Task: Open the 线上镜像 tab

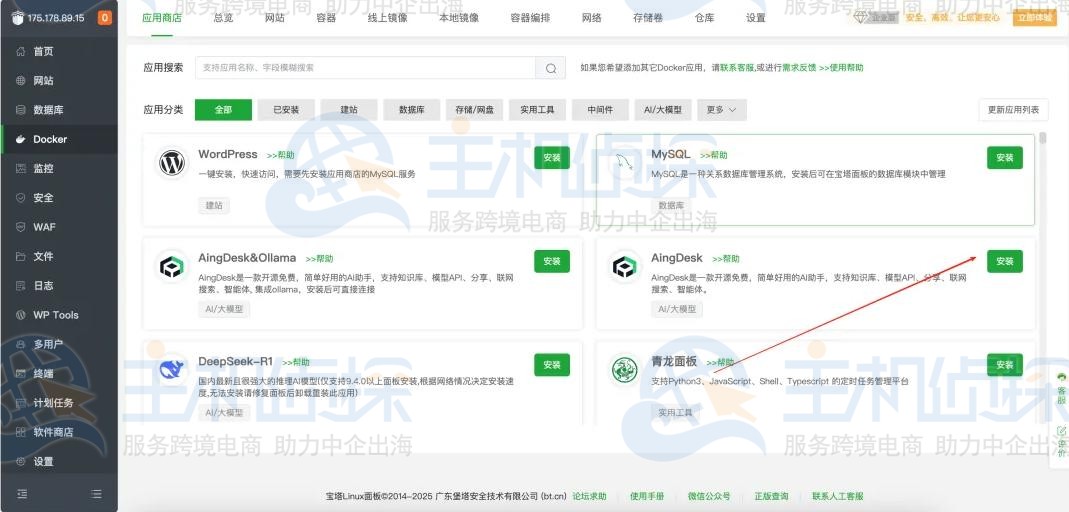Action: pyautogui.click(x=388, y=18)
